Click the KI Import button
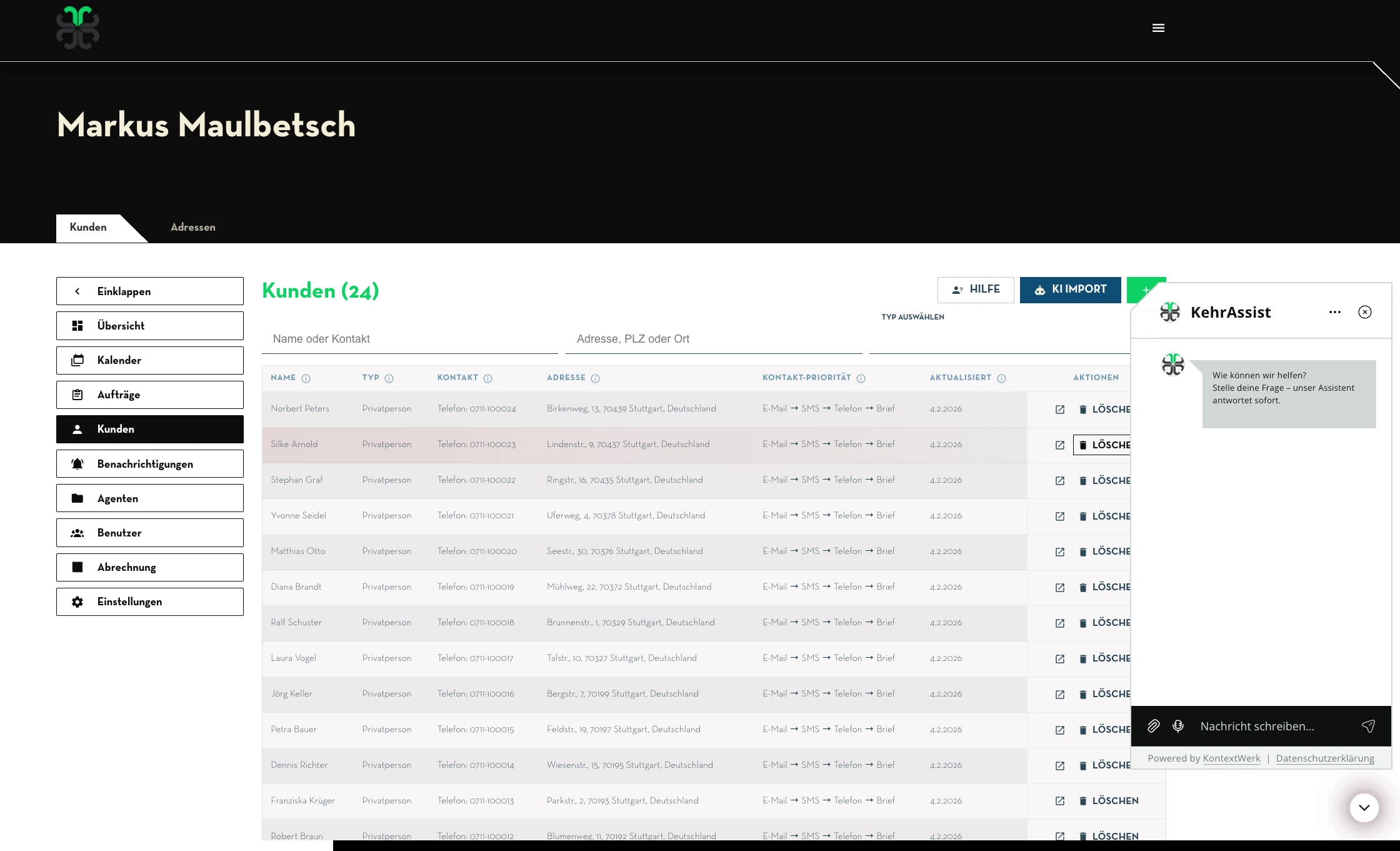Viewport: 1400px width, 851px height. coord(1070,290)
